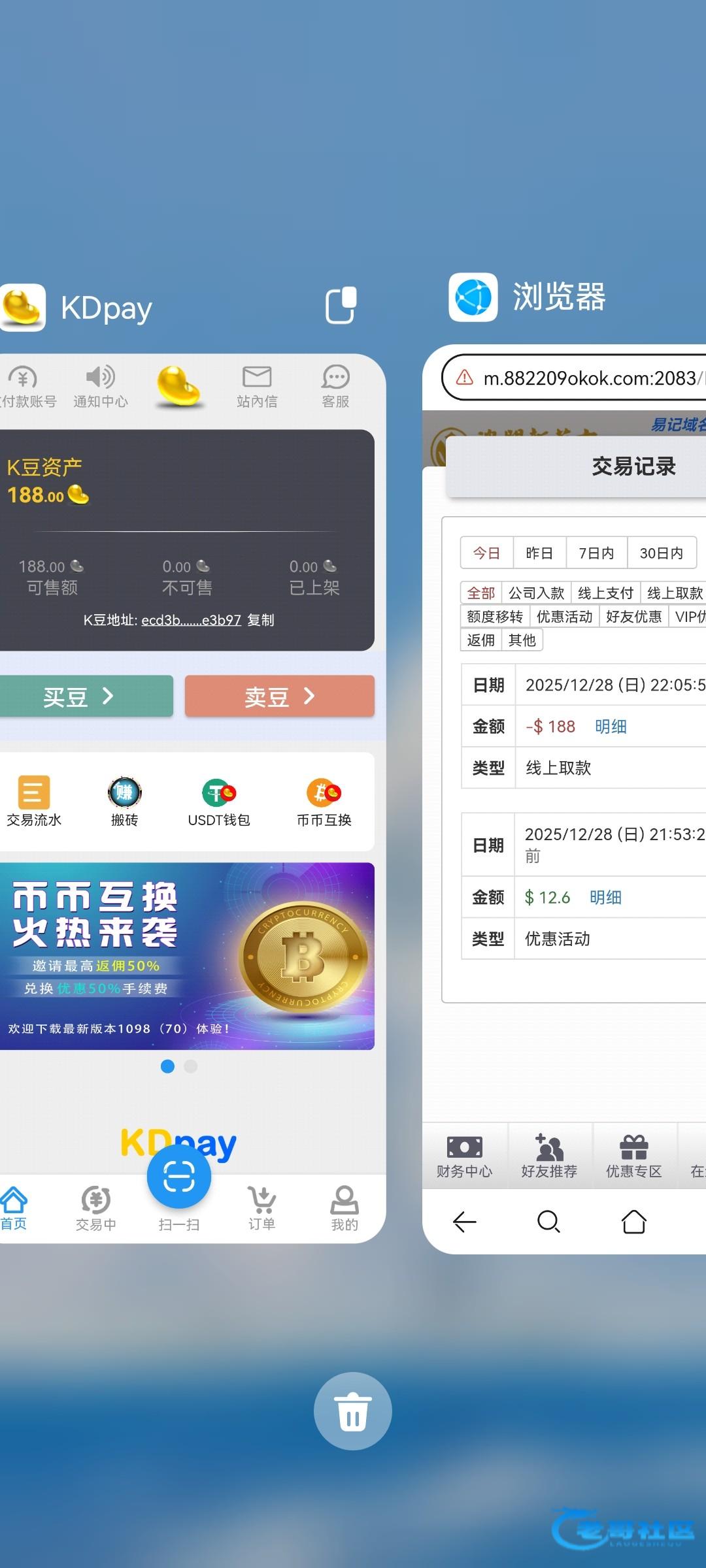Image resolution: width=706 pixels, height=1568 pixels.
Task: Copy the K豆 address via 复制
Action: pos(261,620)
